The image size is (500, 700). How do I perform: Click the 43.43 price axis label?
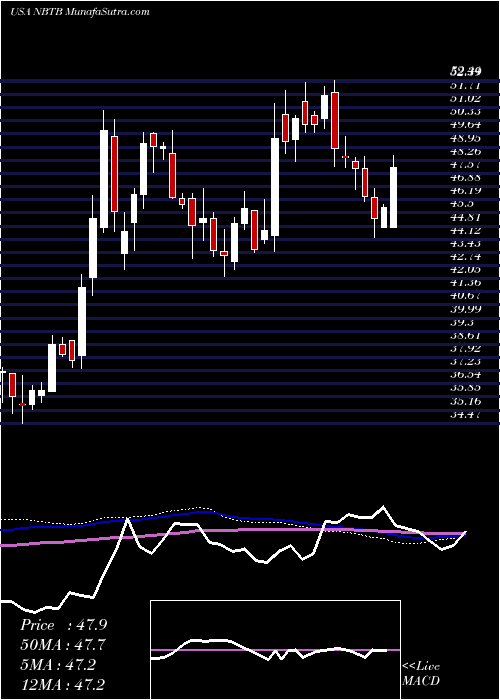pyautogui.click(x=465, y=244)
